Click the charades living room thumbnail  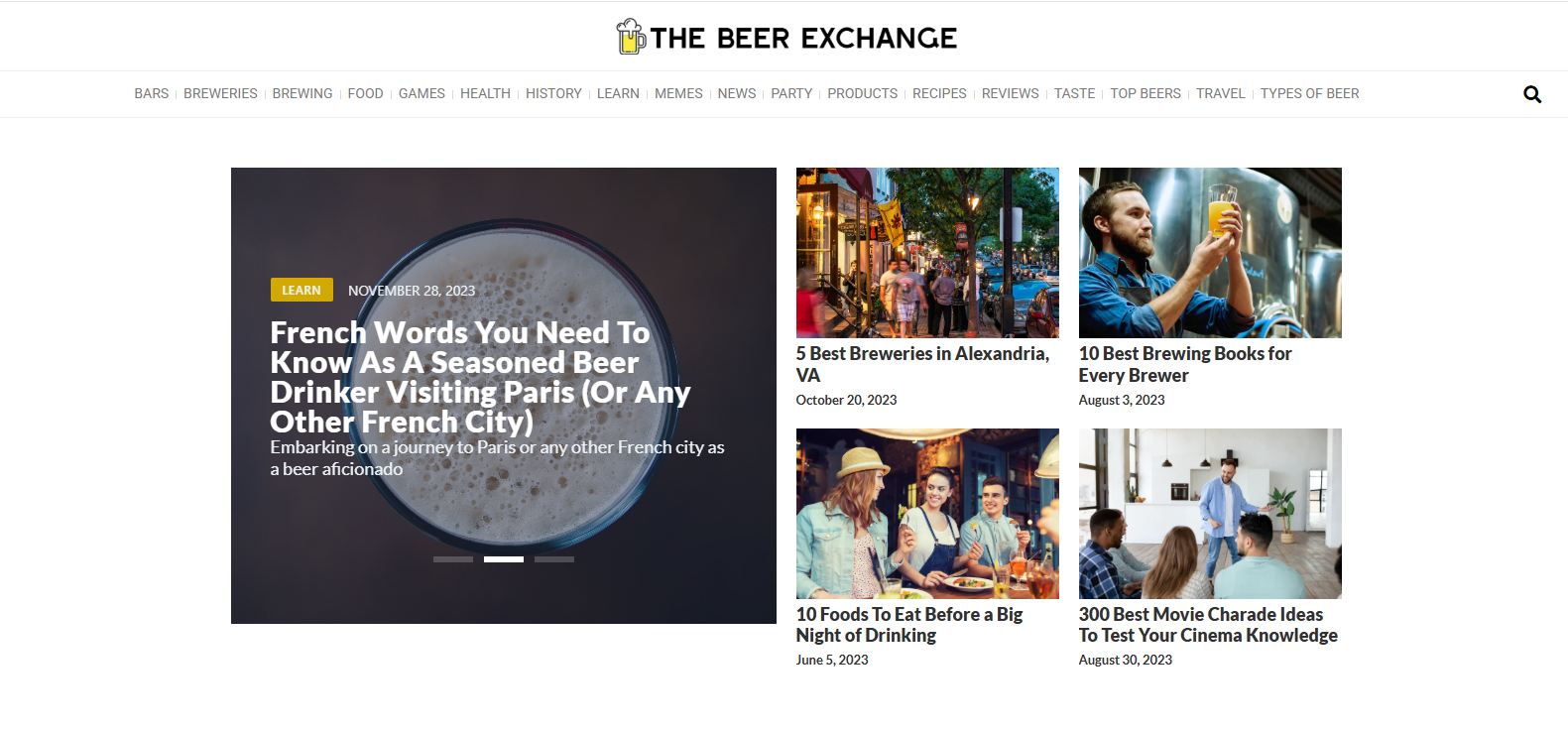coord(1209,513)
